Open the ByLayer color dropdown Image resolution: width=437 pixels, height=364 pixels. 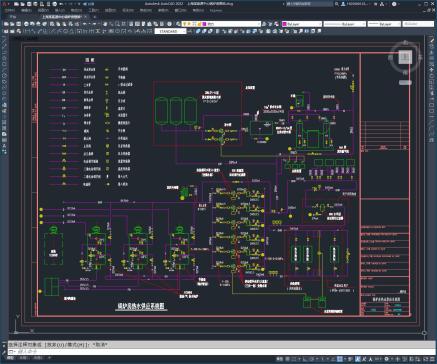tap(319, 24)
